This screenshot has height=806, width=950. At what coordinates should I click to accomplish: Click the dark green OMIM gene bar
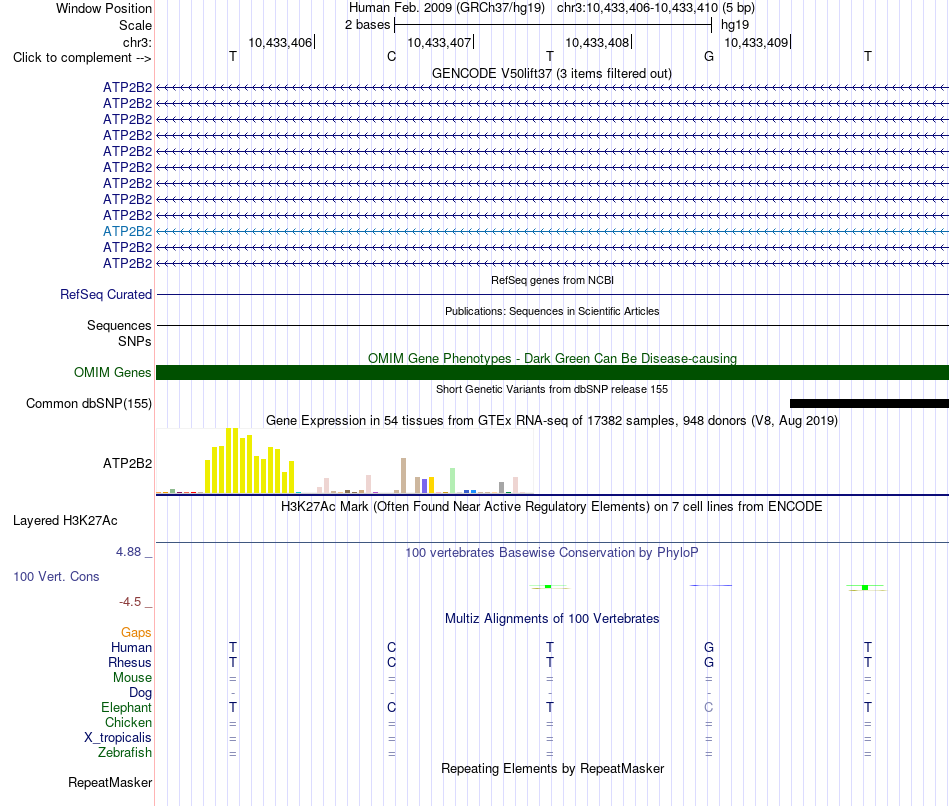(552, 372)
